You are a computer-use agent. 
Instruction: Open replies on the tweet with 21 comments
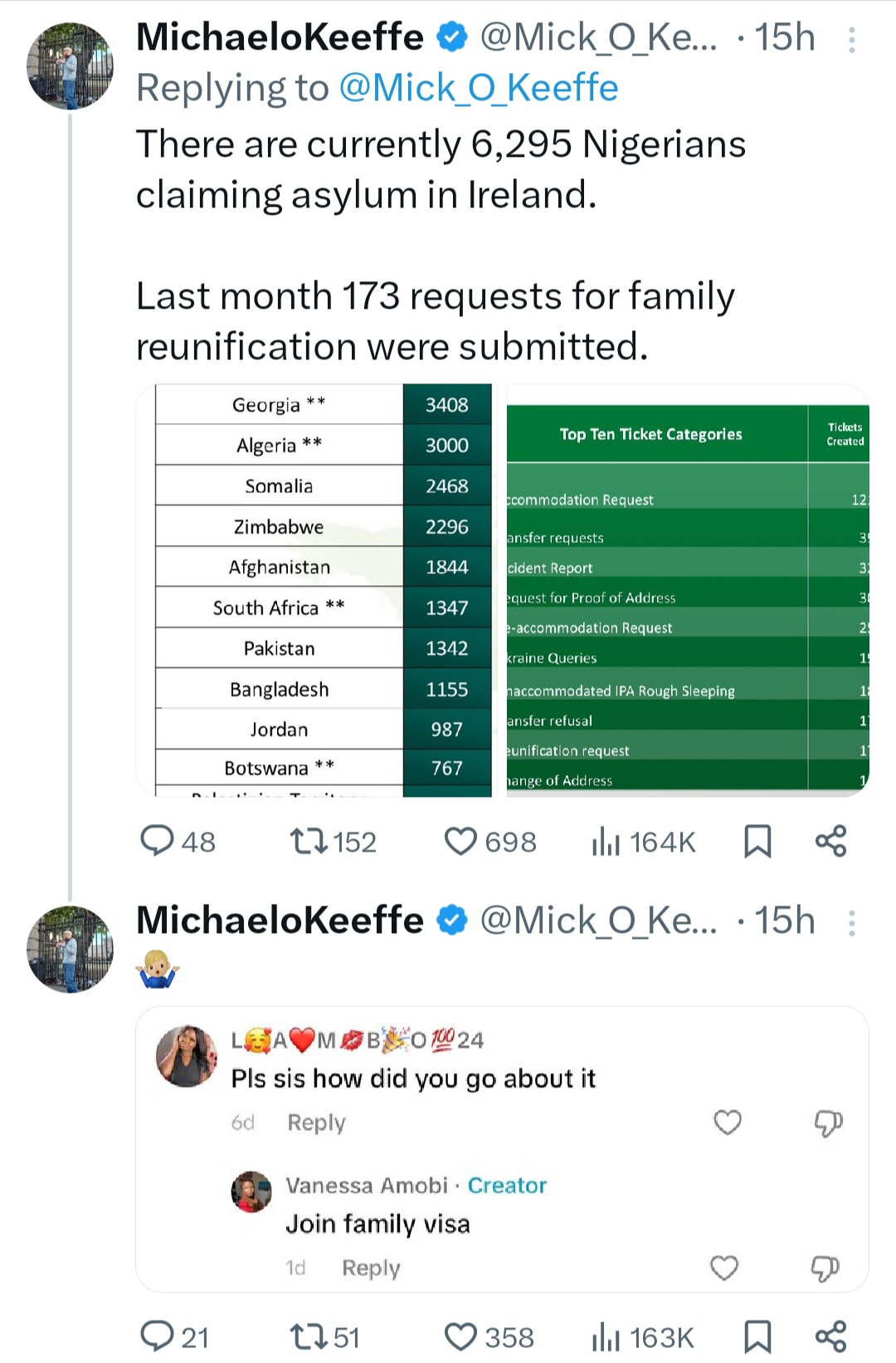point(157,1336)
